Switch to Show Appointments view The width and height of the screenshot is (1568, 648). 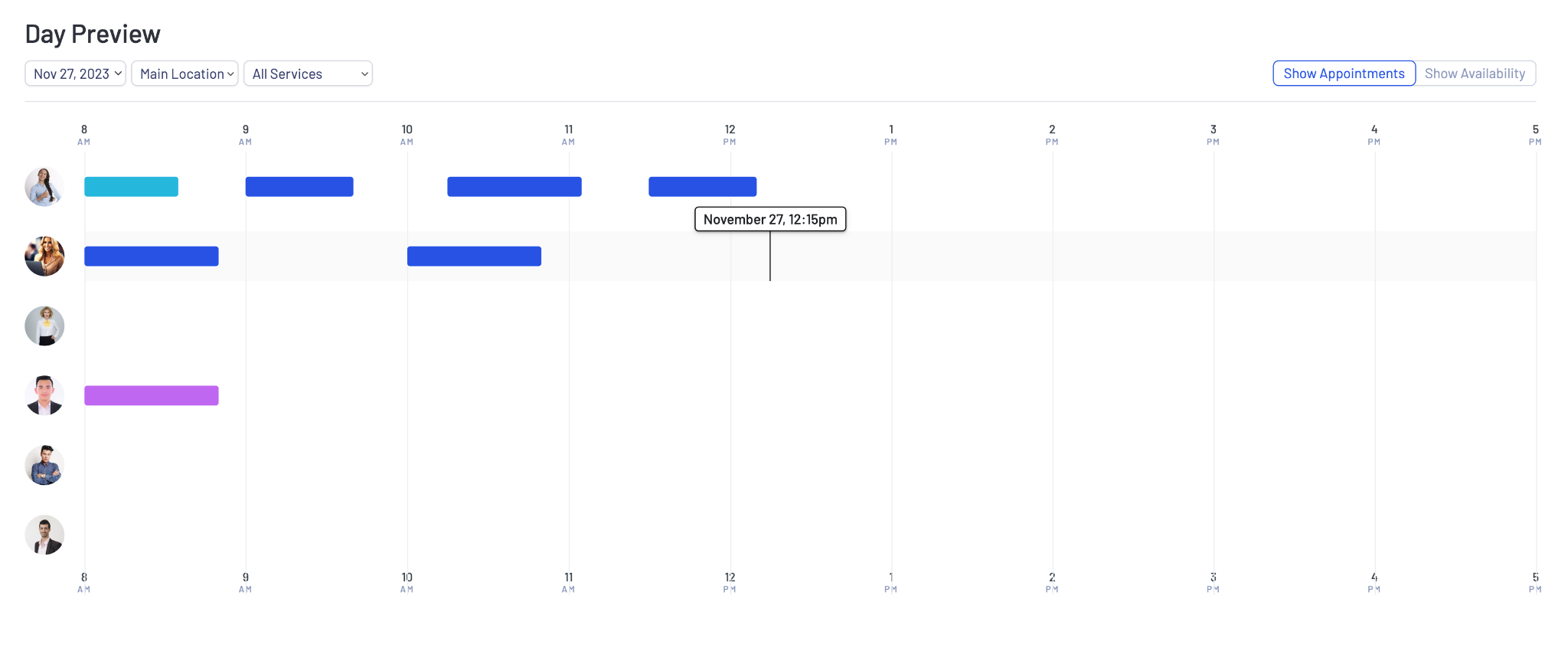coord(1344,74)
